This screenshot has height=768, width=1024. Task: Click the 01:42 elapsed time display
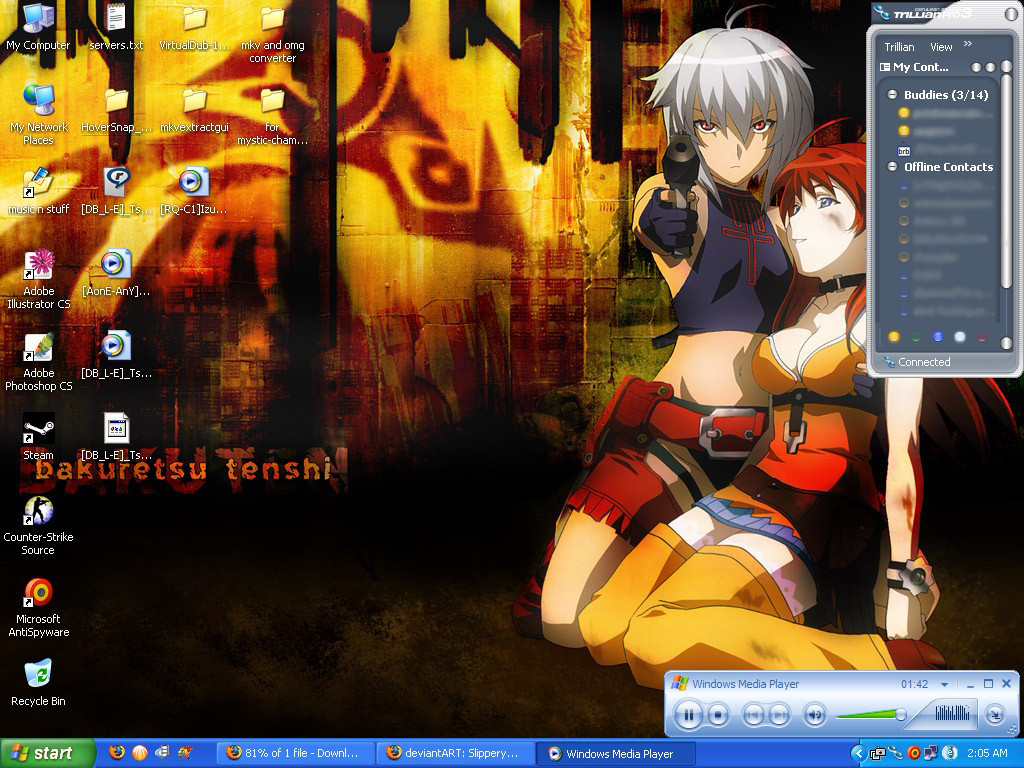tap(914, 684)
